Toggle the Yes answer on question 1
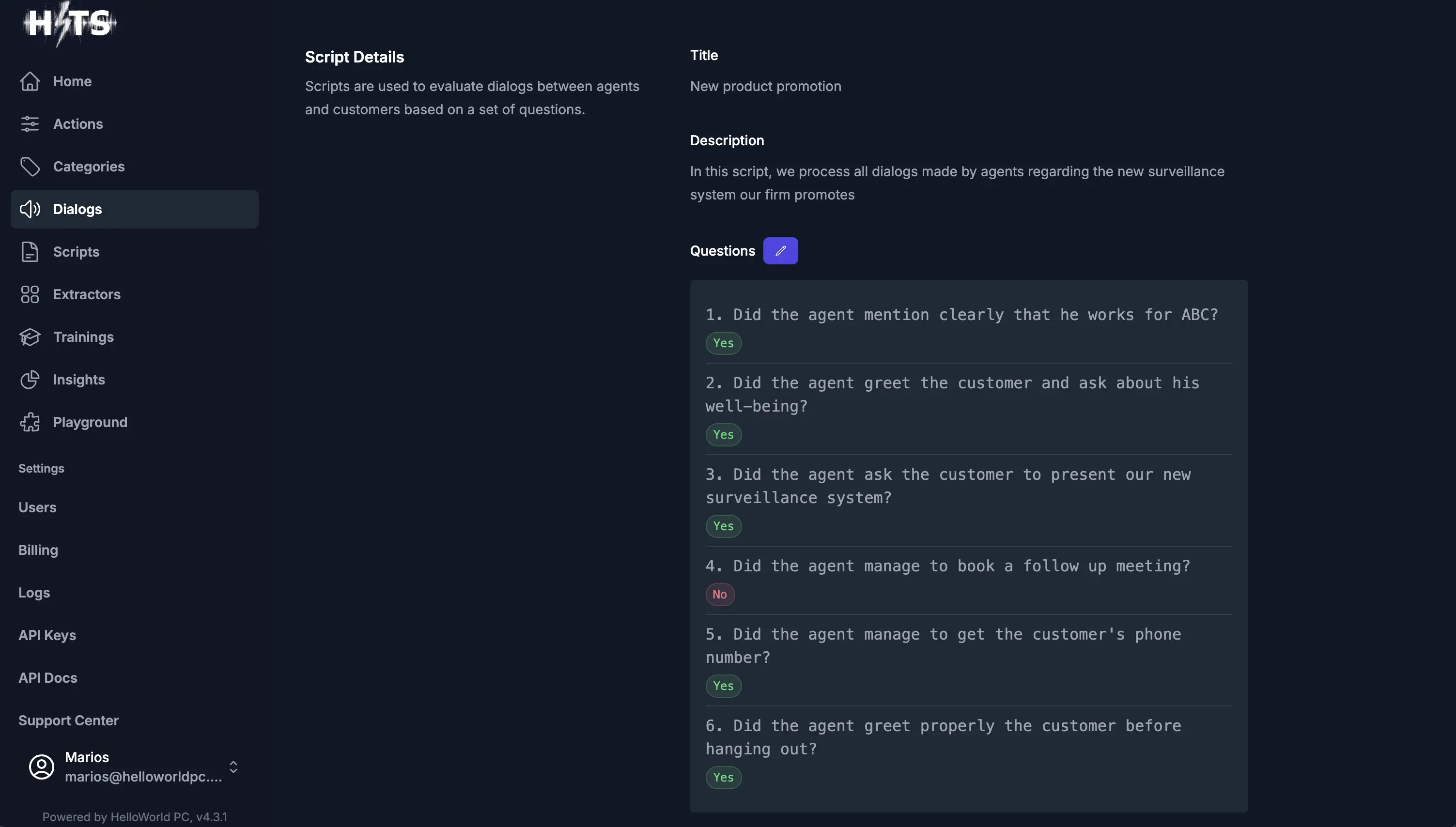The height and width of the screenshot is (827, 1456). [x=723, y=343]
